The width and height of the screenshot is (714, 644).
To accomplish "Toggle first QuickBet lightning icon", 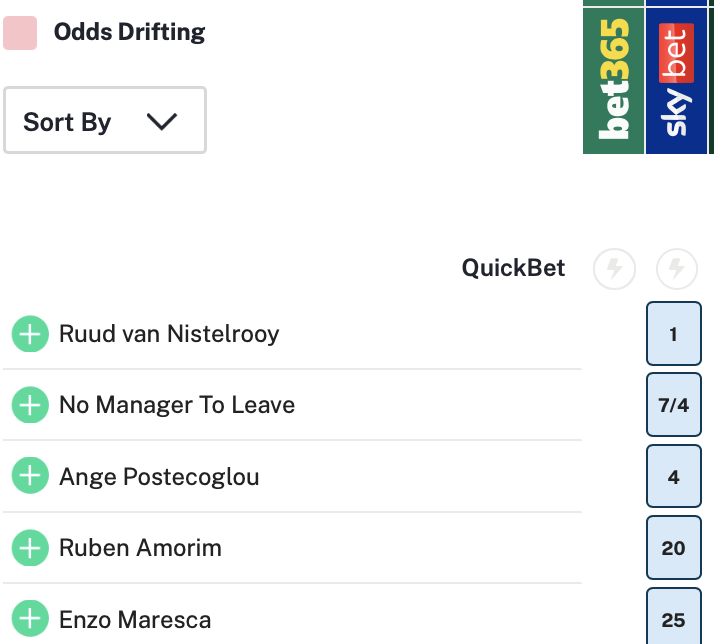I will coord(614,269).
